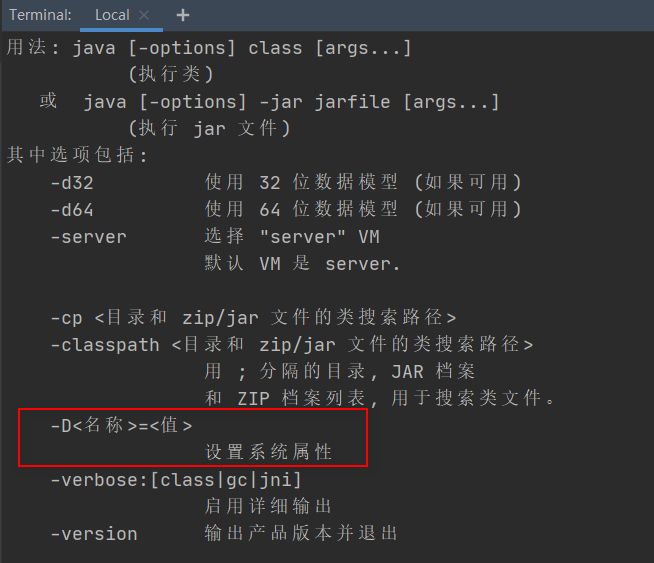Click the '选择 "server" VM' description
654x563 pixels.
click(x=292, y=236)
